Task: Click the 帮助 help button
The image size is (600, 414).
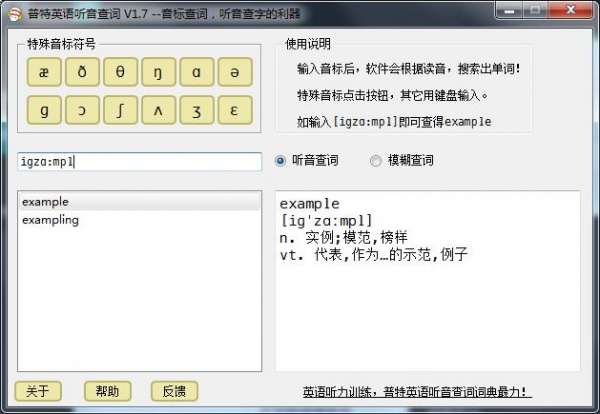Action: (x=108, y=391)
